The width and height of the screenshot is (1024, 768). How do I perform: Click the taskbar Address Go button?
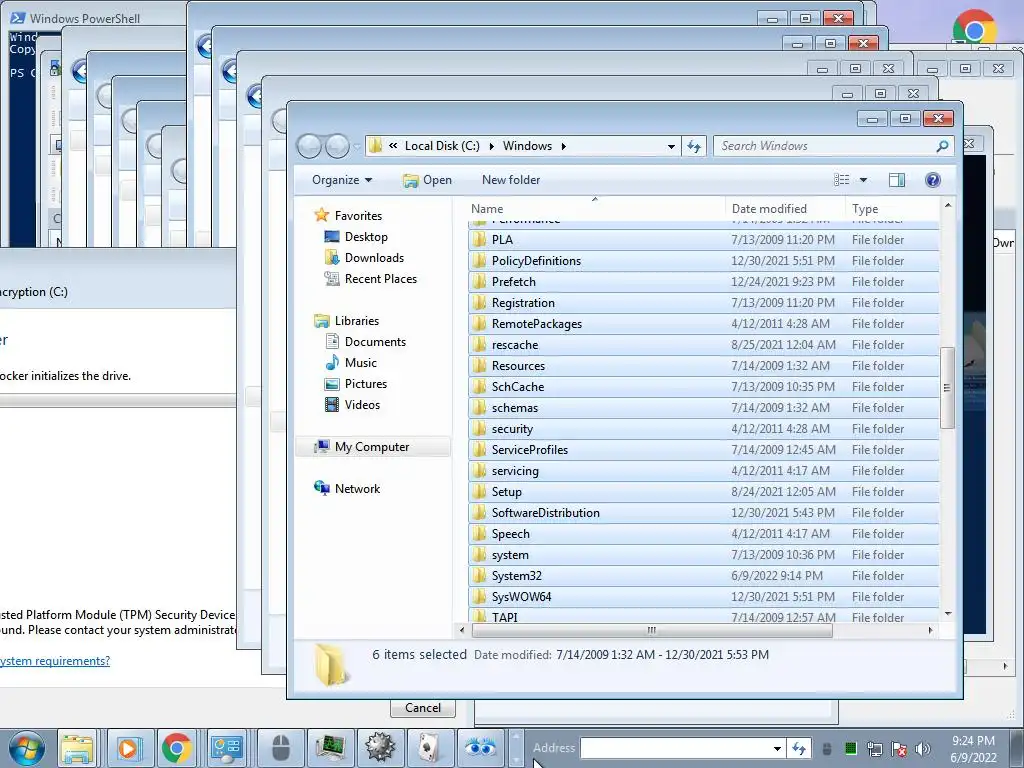point(798,748)
